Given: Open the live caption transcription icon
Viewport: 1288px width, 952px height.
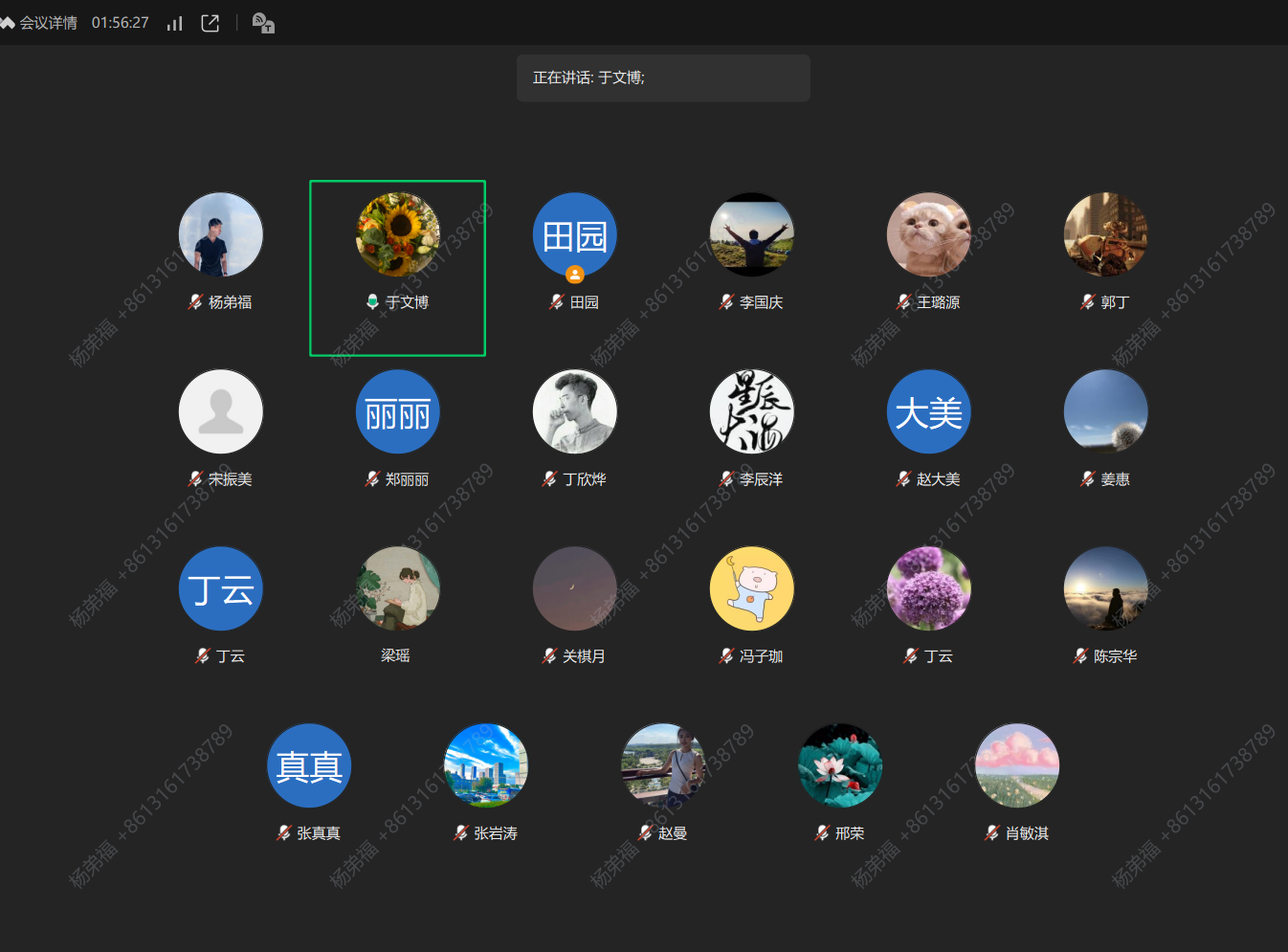Looking at the screenshot, I should click(263, 23).
